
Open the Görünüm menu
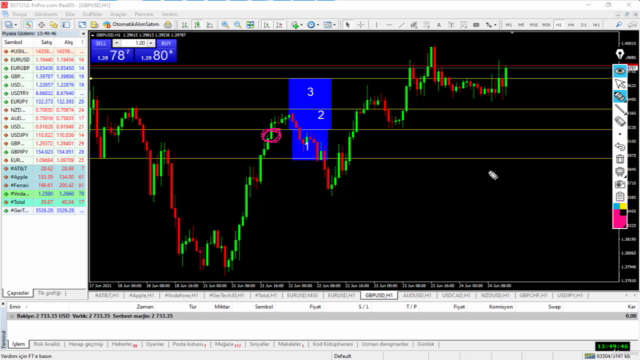(46, 14)
